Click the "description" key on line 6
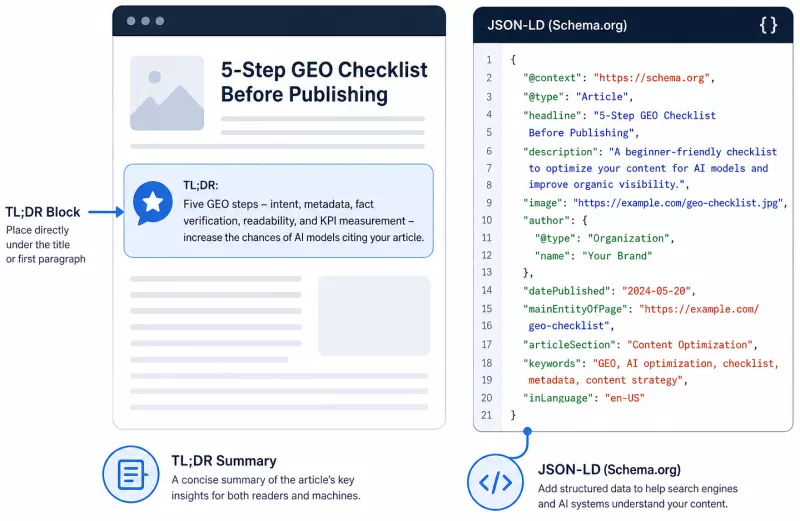The width and height of the screenshot is (800, 521). coord(560,152)
